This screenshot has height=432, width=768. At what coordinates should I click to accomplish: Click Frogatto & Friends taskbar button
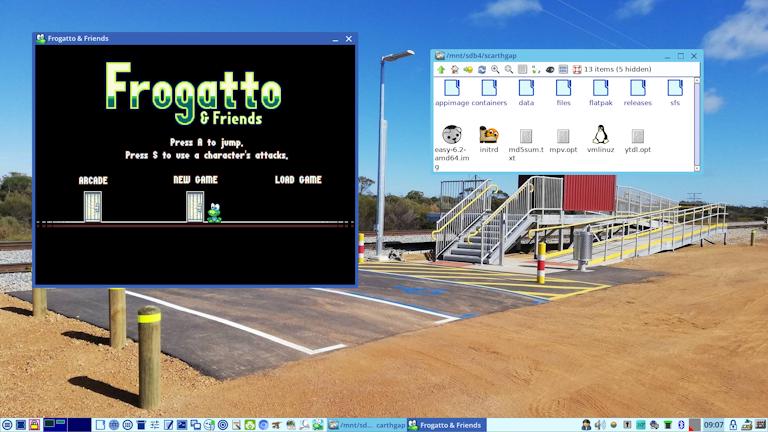click(x=446, y=425)
